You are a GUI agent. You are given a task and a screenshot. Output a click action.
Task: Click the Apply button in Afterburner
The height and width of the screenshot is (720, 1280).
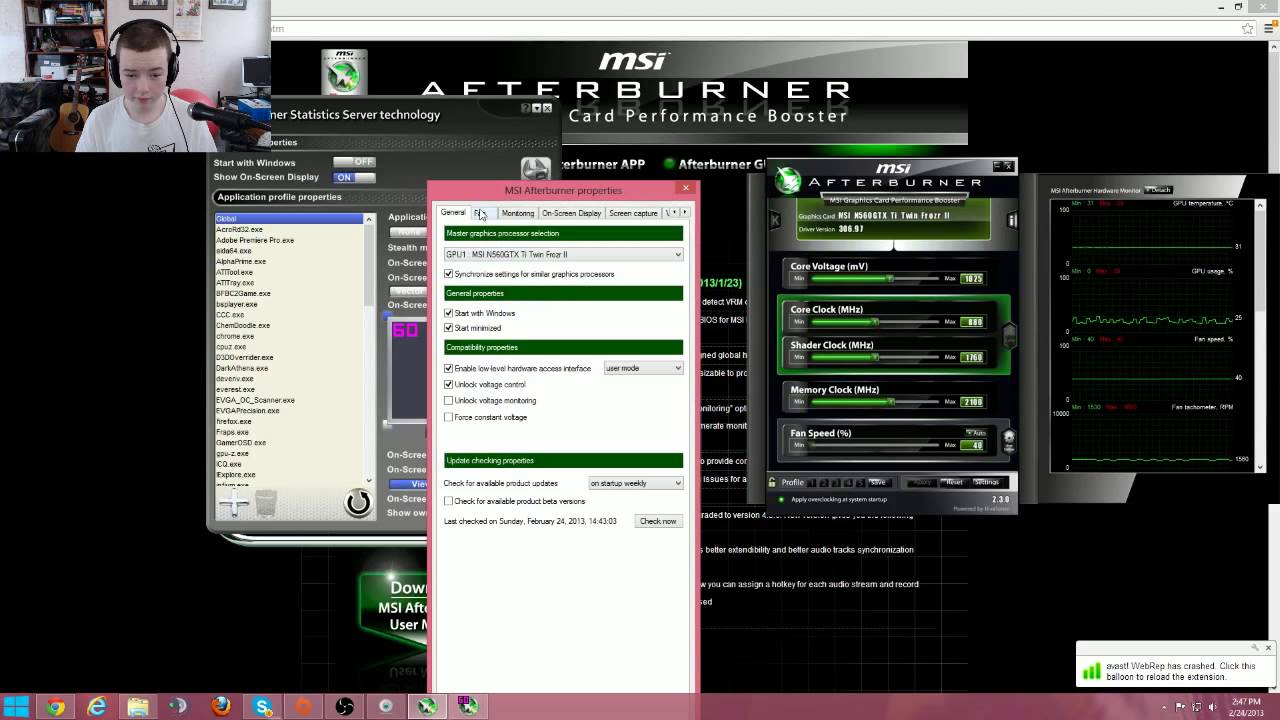pos(921,482)
